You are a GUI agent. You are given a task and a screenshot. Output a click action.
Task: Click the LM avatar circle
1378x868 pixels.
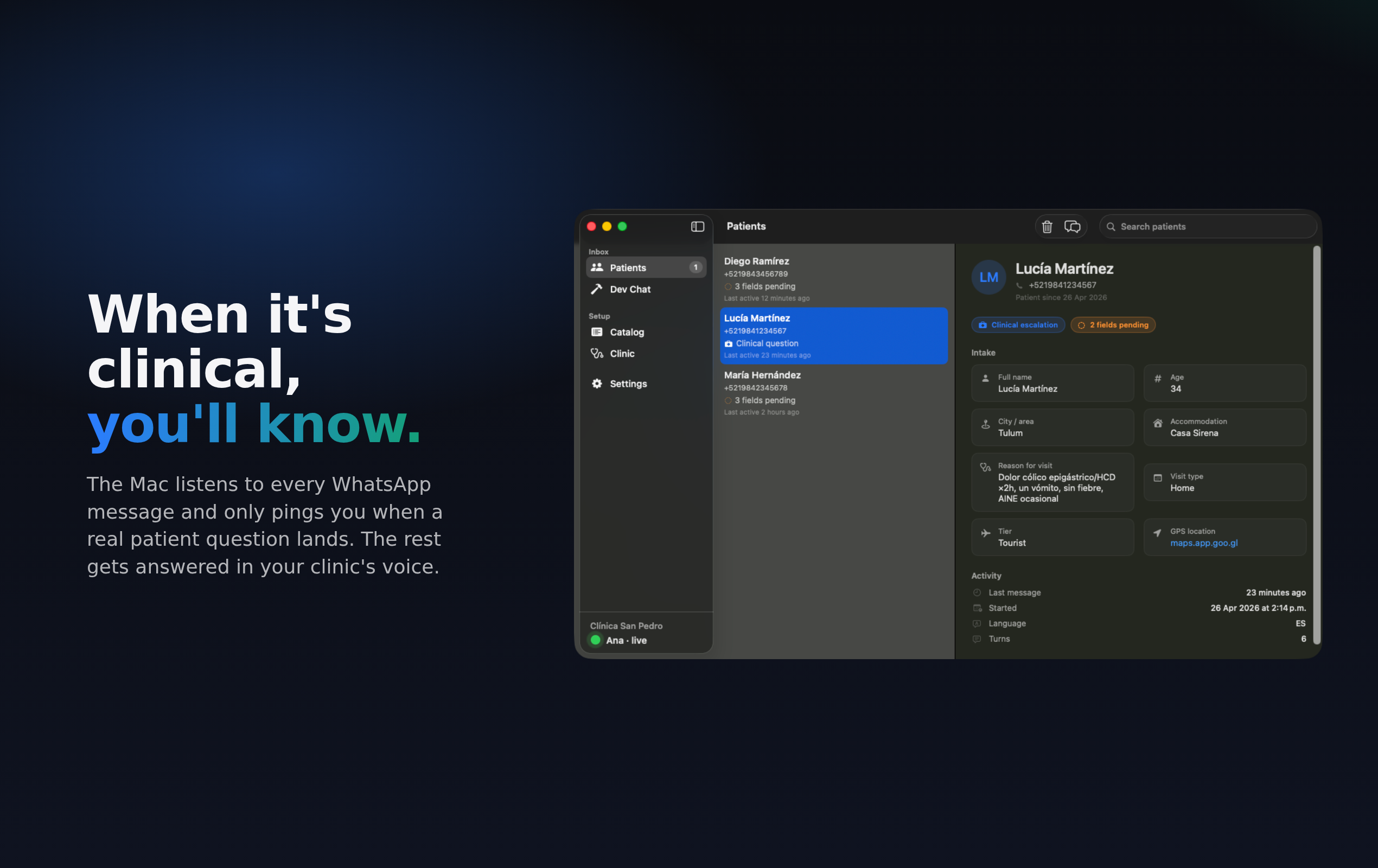point(988,278)
